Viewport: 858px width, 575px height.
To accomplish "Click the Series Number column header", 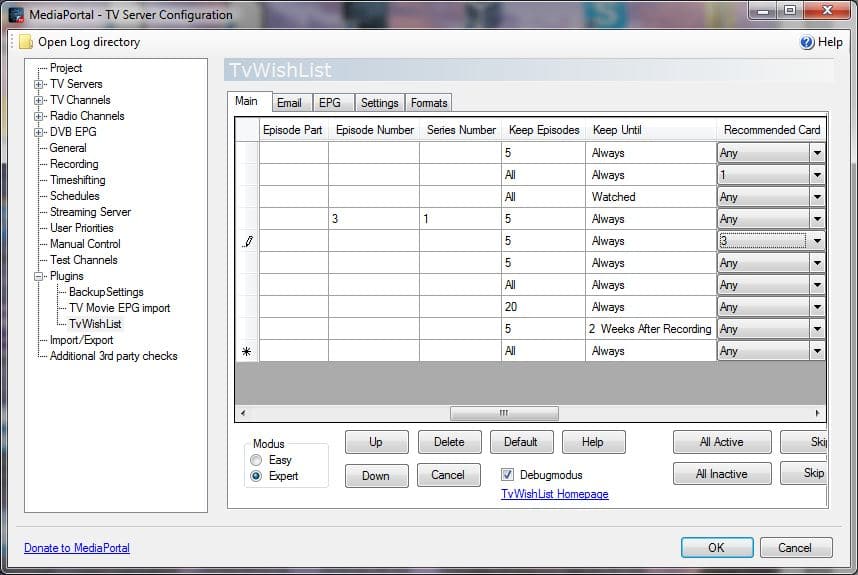I will (461, 130).
